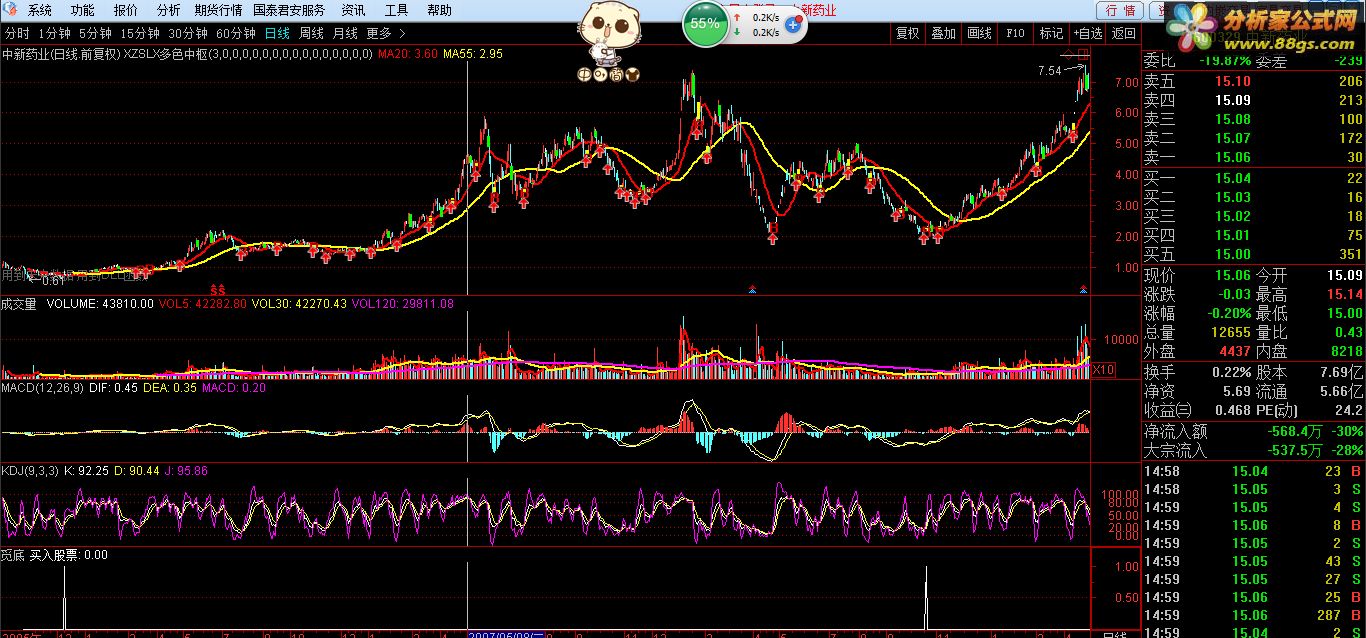Open the 帮助 menu
Image resolution: width=1366 pixels, height=638 pixels.
(439, 10)
